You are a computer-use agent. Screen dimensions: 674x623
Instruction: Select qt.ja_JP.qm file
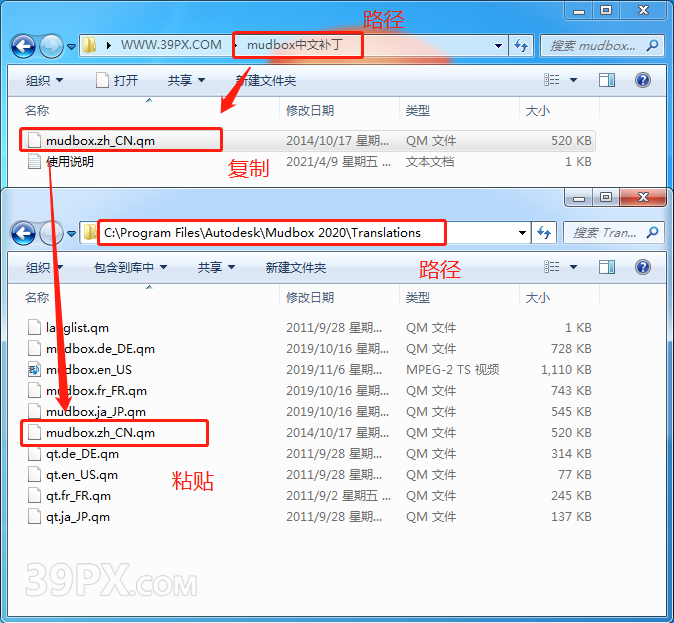pyautogui.click(x=78, y=517)
